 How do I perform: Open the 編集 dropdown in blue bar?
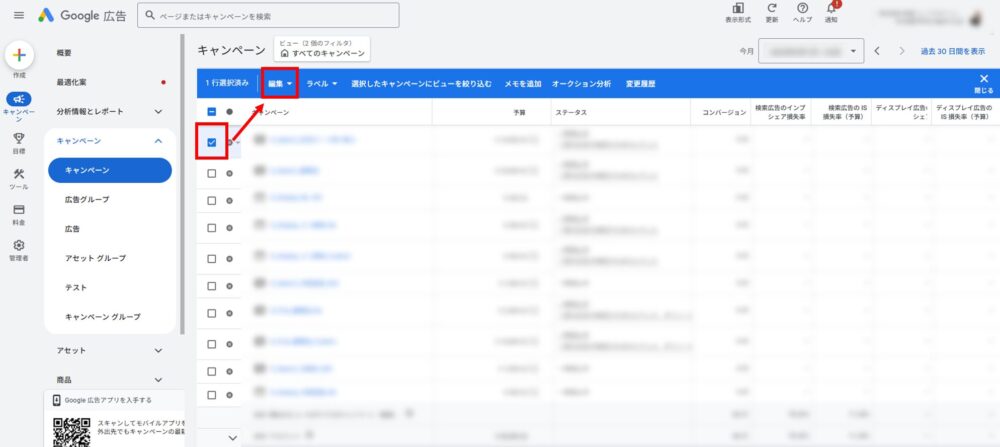[x=279, y=84]
